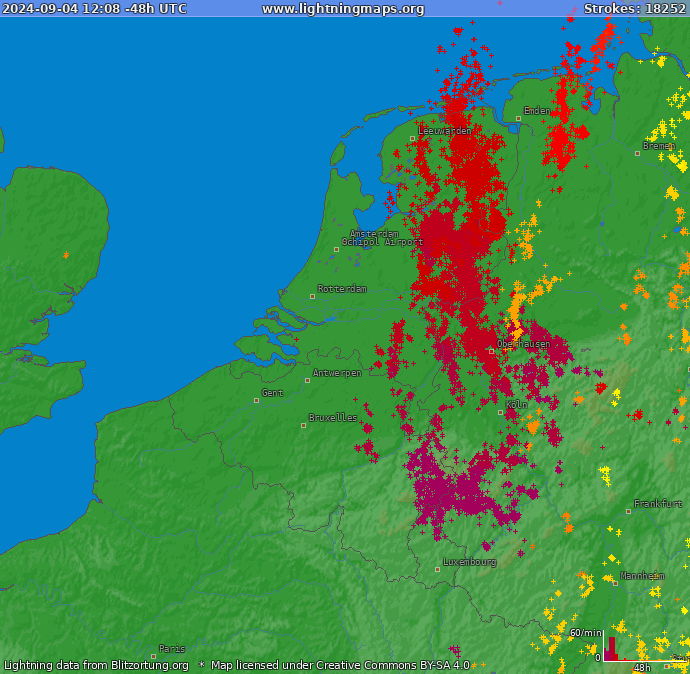
Task: Click the square city marker beside Bruxelles
Action: pyautogui.click(x=303, y=425)
